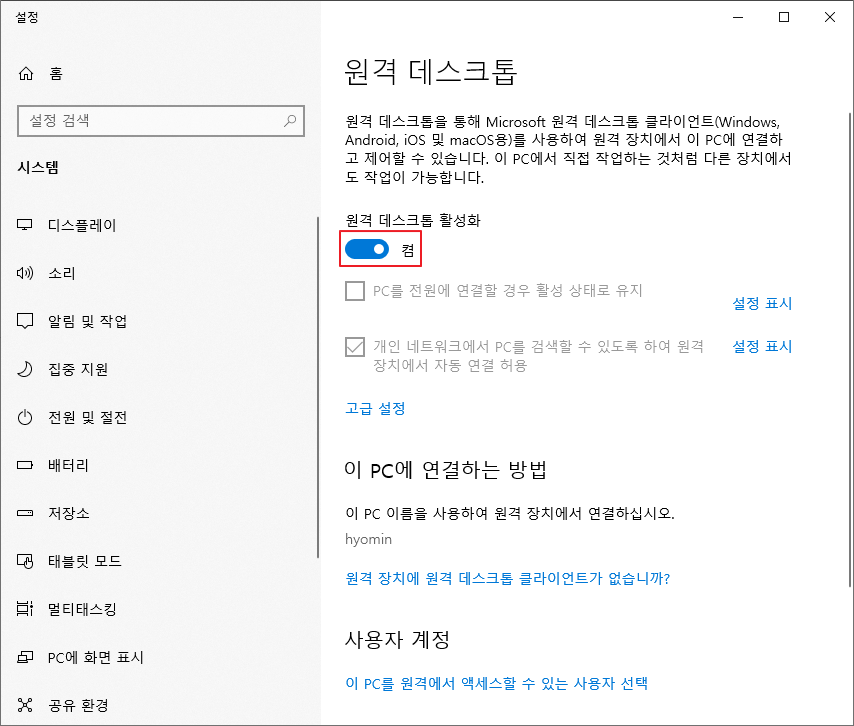Click 설정 표시 link beside keep-awake option

[761, 303]
